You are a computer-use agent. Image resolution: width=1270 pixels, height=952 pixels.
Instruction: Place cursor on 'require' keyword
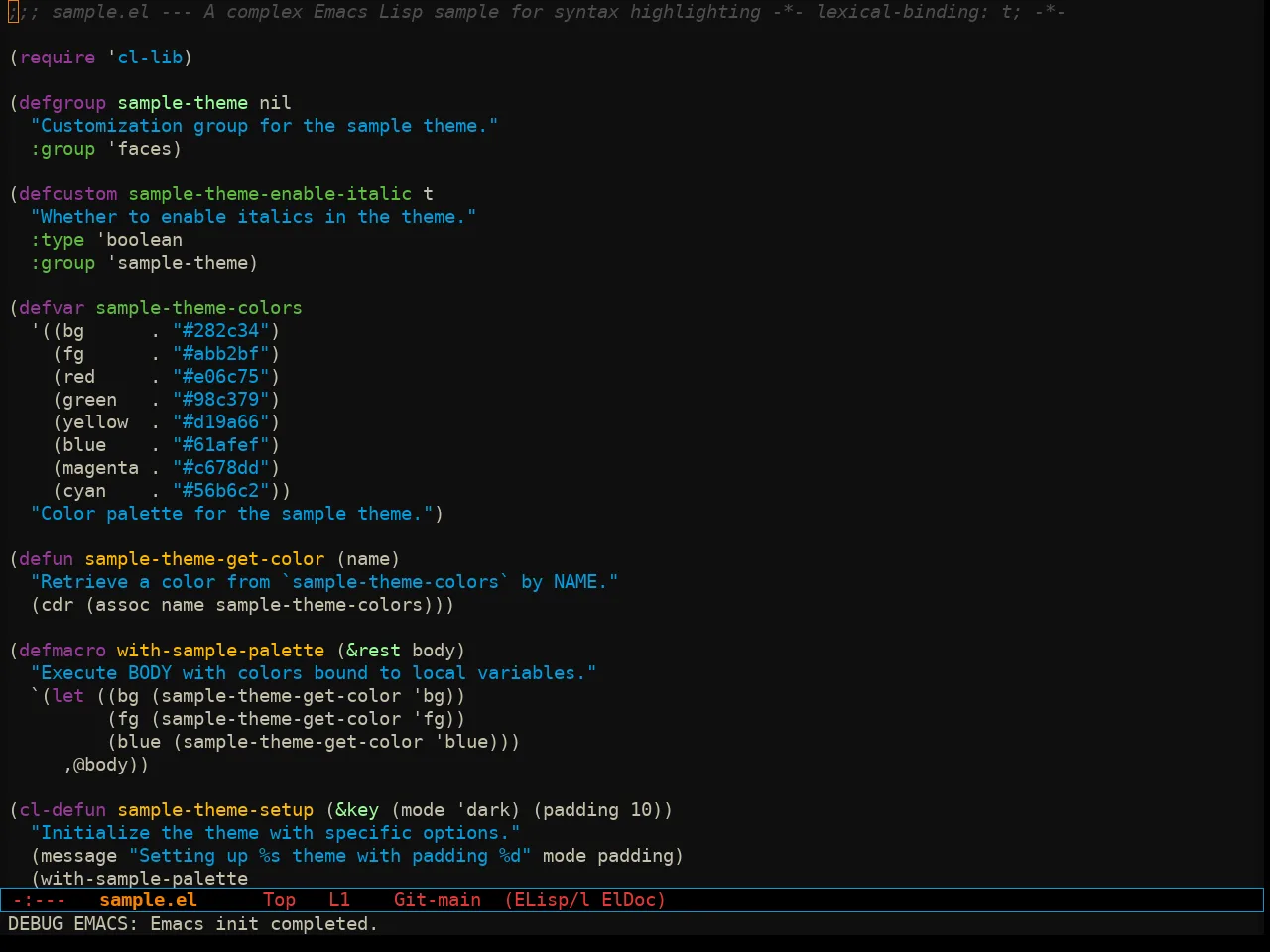coord(58,58)
